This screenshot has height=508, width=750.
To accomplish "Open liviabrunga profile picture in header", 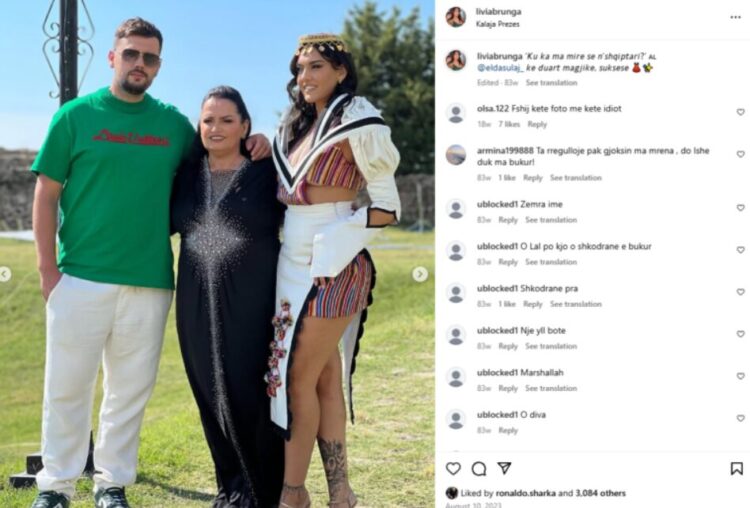I will 456,17.
